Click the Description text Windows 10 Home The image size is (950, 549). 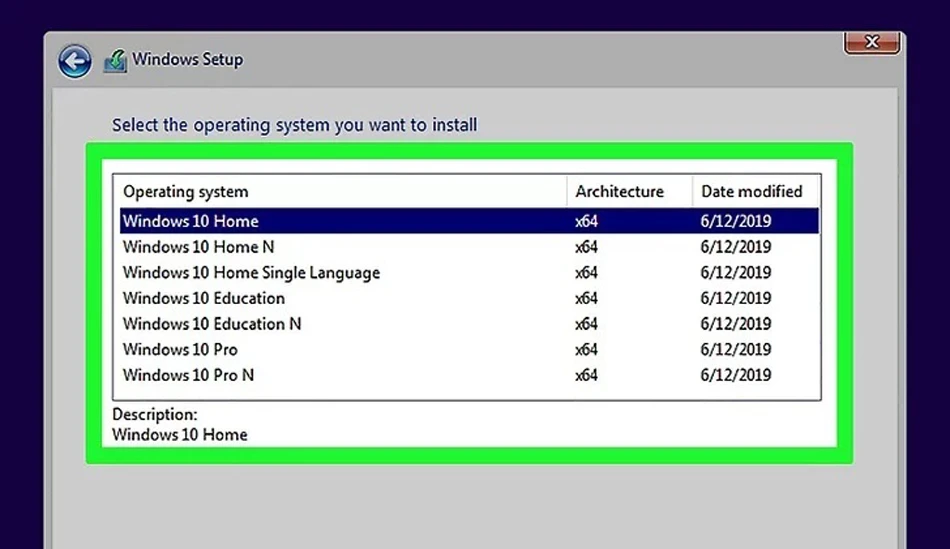point(180,435)
